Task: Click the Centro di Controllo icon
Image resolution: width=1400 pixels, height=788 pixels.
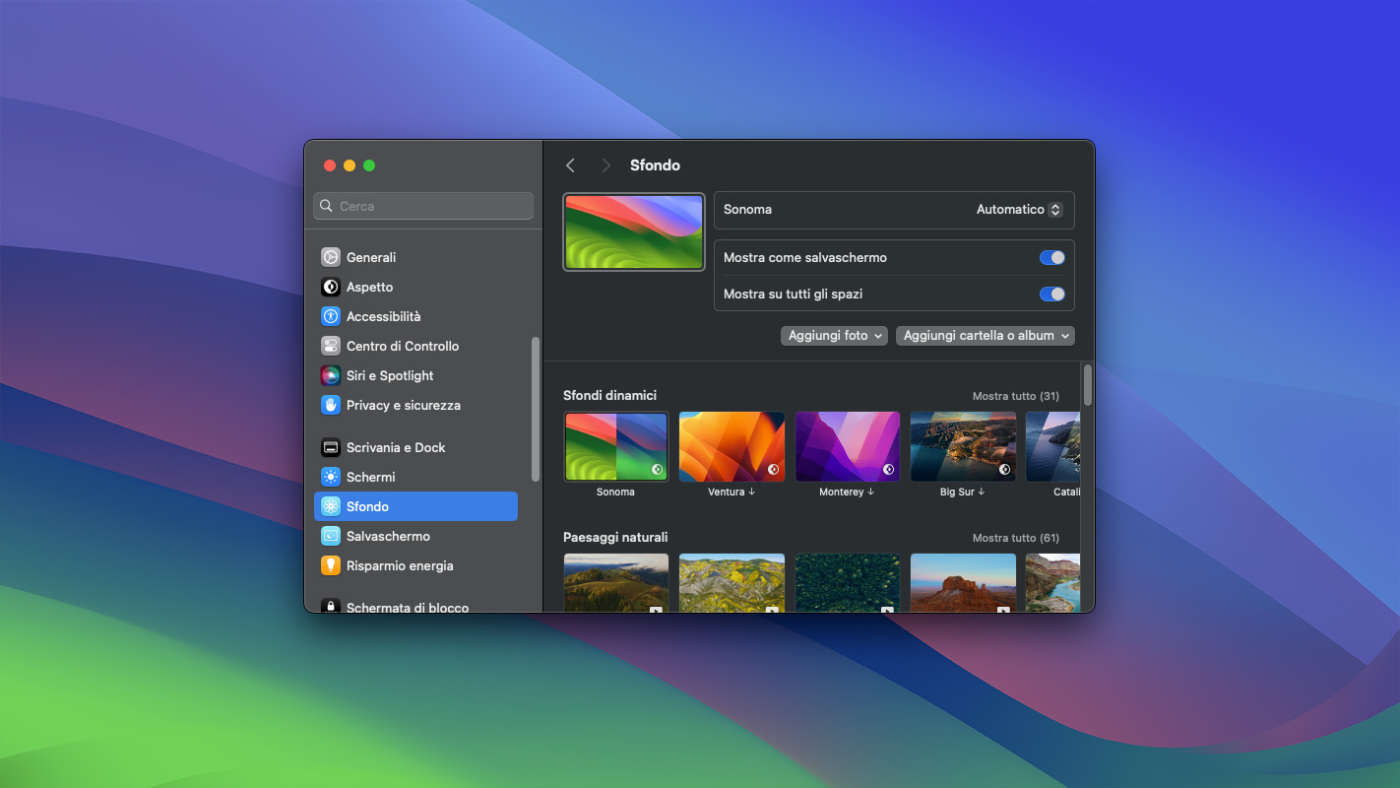Action: (x=330, y=346)
